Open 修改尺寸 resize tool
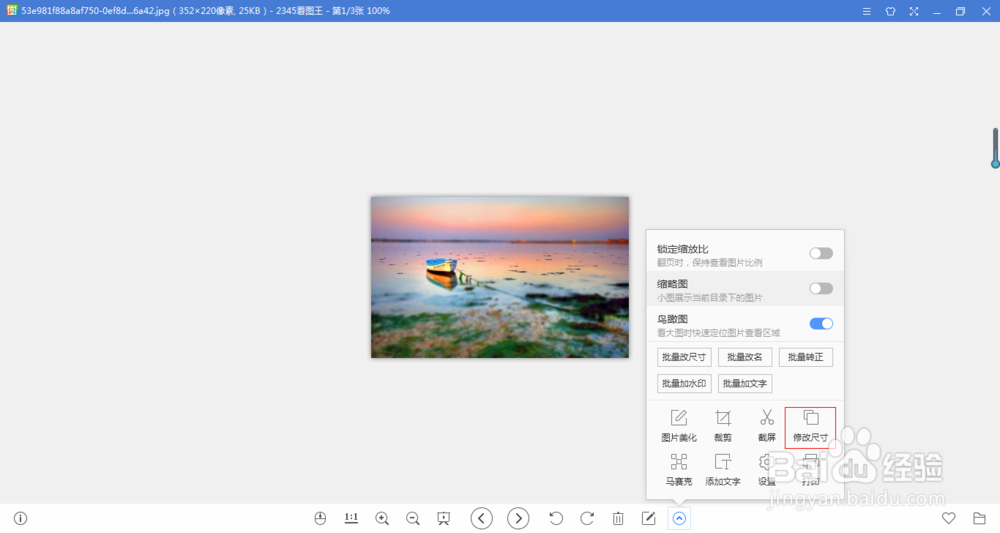This screenshot has width=1000, height=533. [810, 427]
